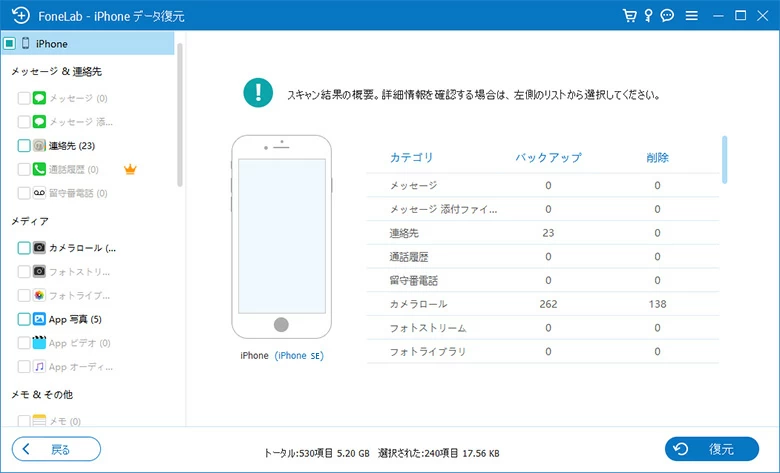Click the 連絡先 contacts icon in sidebar

(x=39, y=146)
